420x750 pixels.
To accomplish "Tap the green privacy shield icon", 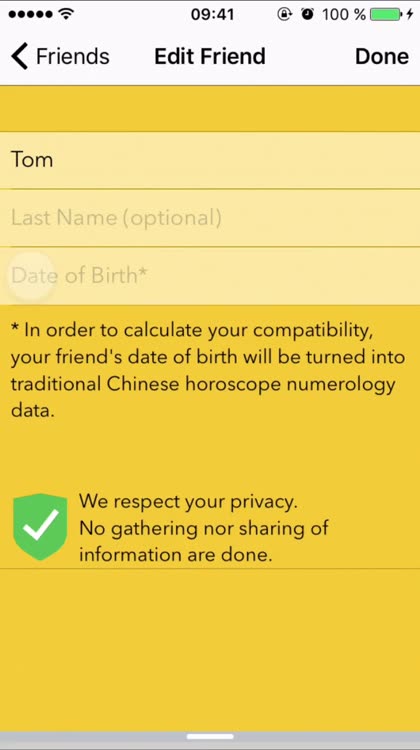I will tap(40, 527).
